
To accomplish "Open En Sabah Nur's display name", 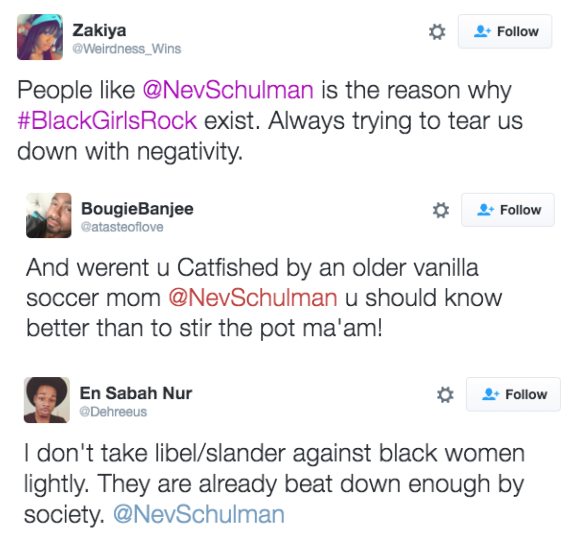I will [x=136, y=393].
